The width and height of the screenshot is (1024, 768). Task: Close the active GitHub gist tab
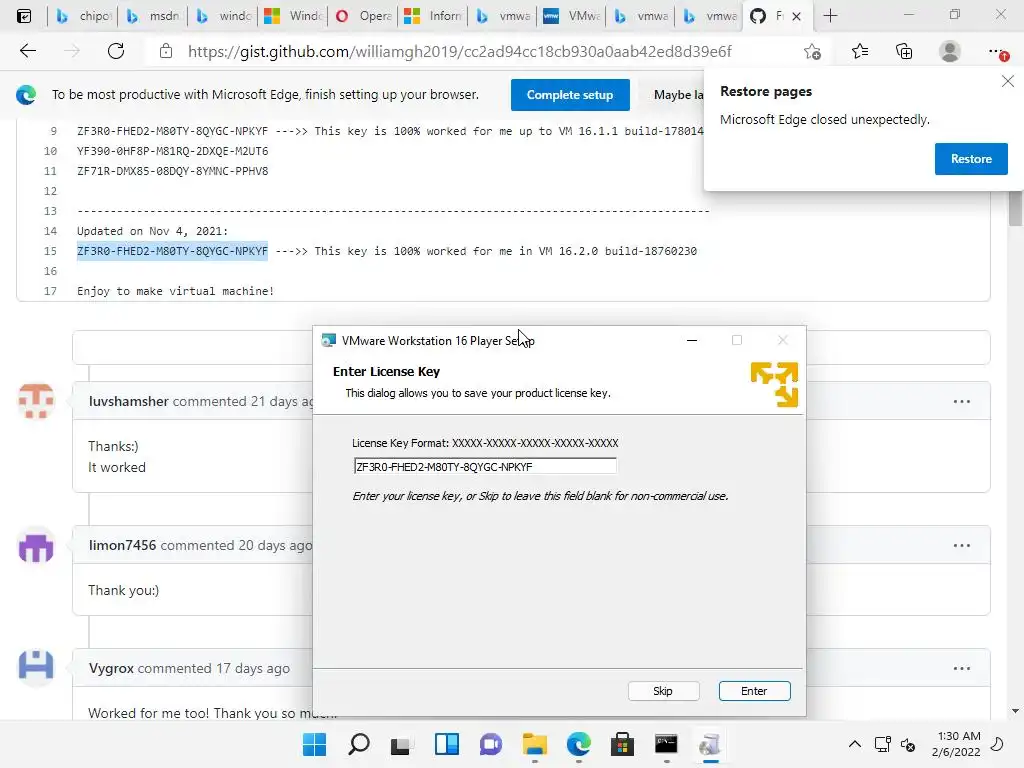click(797, 16)
